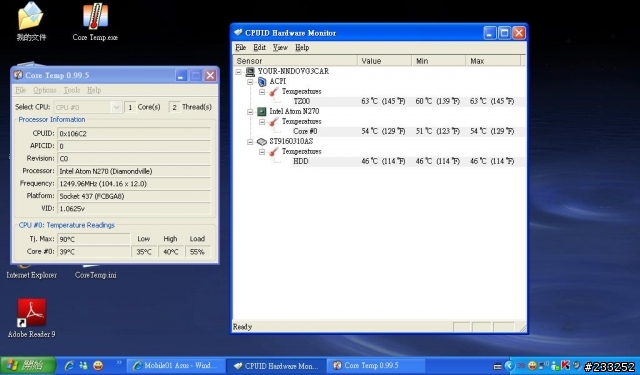Click the smiley icon in system tray
The image size is (640, 375).
532,366
